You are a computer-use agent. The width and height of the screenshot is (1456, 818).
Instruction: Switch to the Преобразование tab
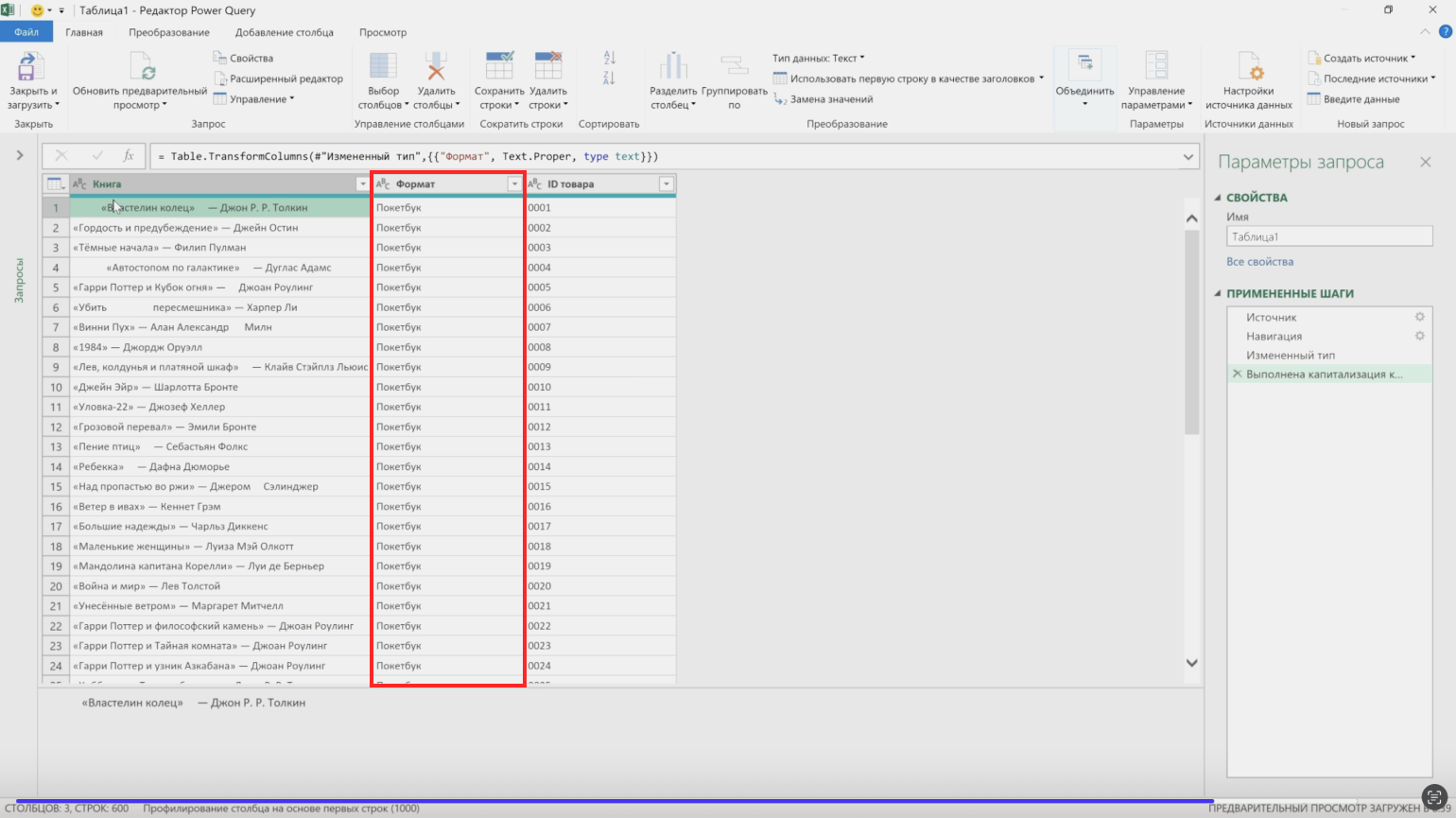tap(169, 32)
